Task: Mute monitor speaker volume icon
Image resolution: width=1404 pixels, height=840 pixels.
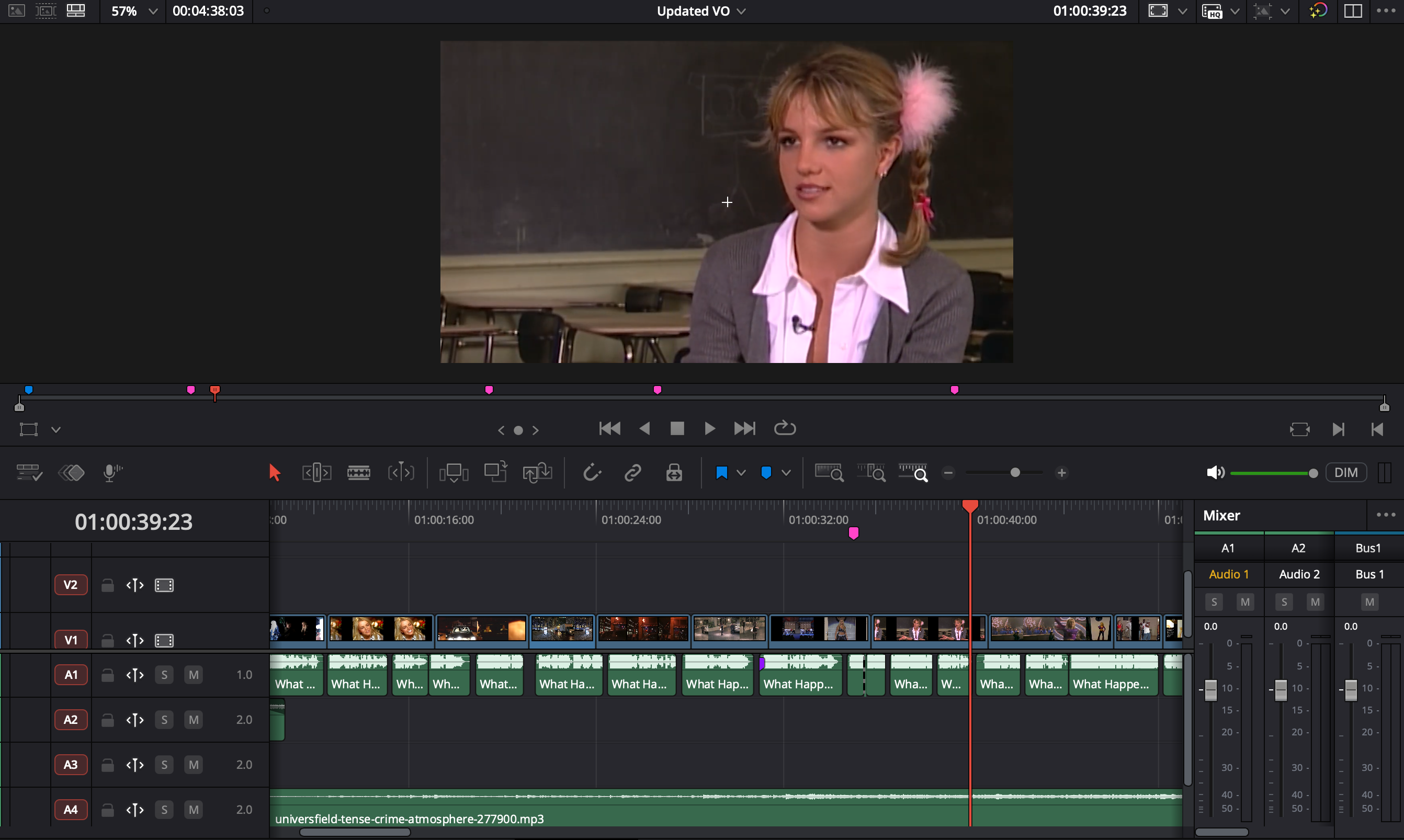Action: point(1215,473)
